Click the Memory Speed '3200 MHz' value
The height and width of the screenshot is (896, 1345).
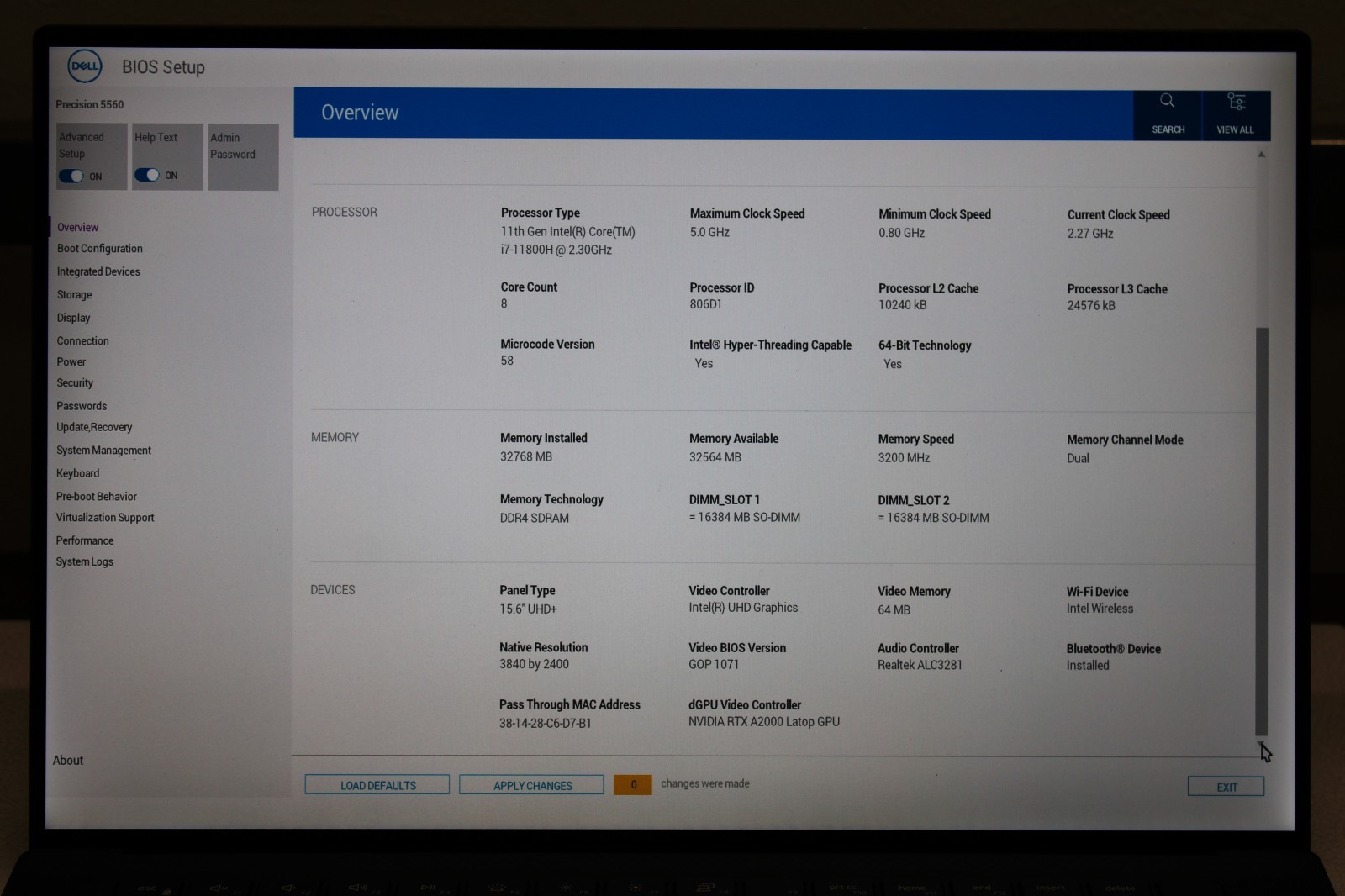[x=904, y=458]
